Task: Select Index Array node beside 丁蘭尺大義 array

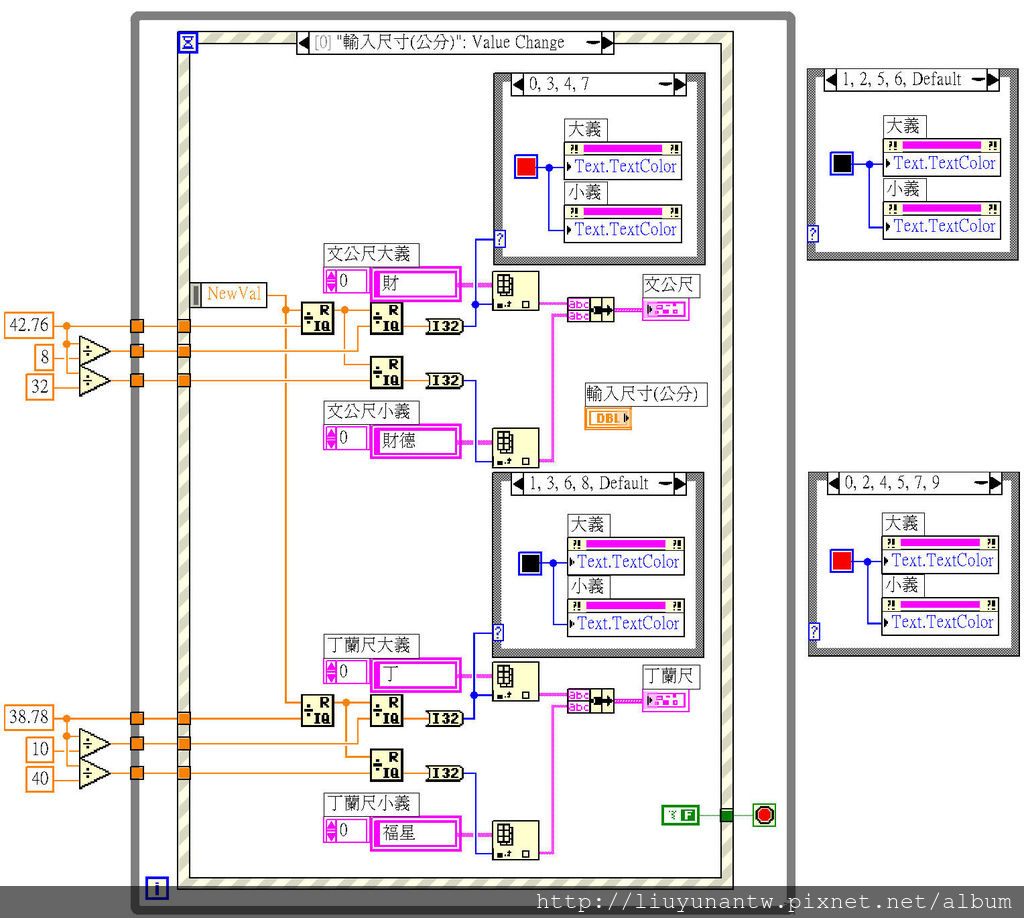Action: pos(515,682)
